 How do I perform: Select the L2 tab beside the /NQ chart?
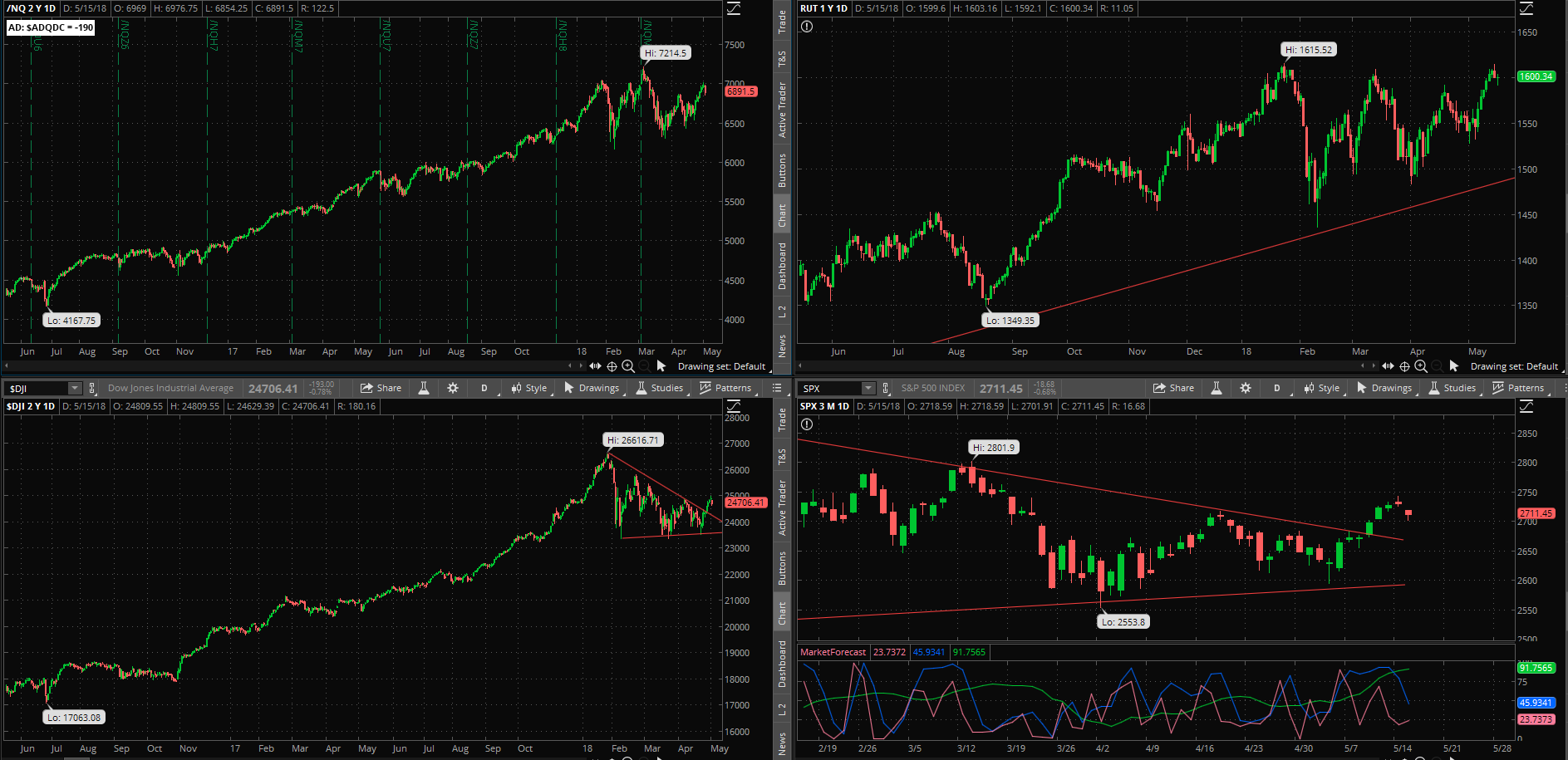click(782, 311)
